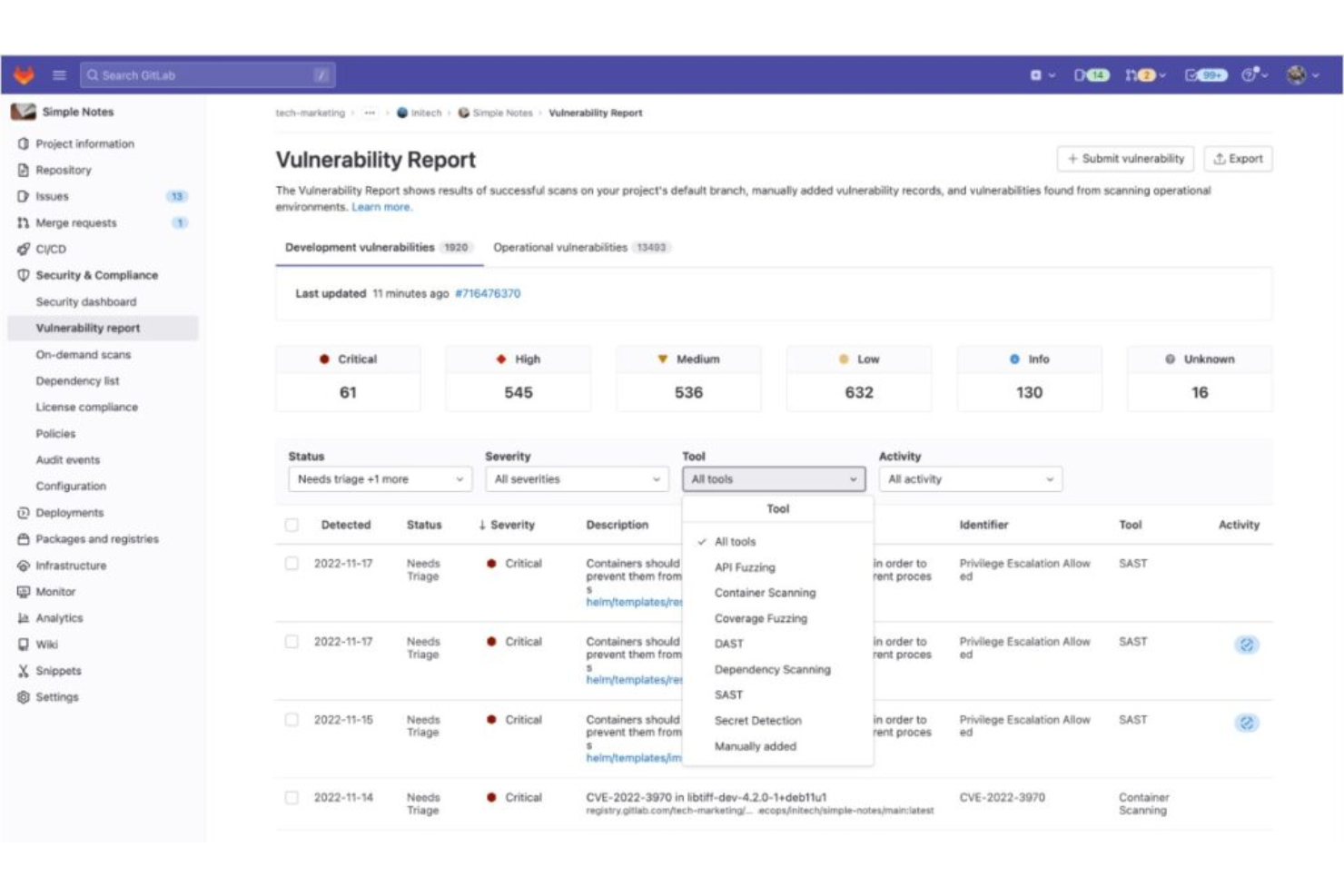
Task: Select Dependency Scanning from the Tool menu
Action: point(775,670)
